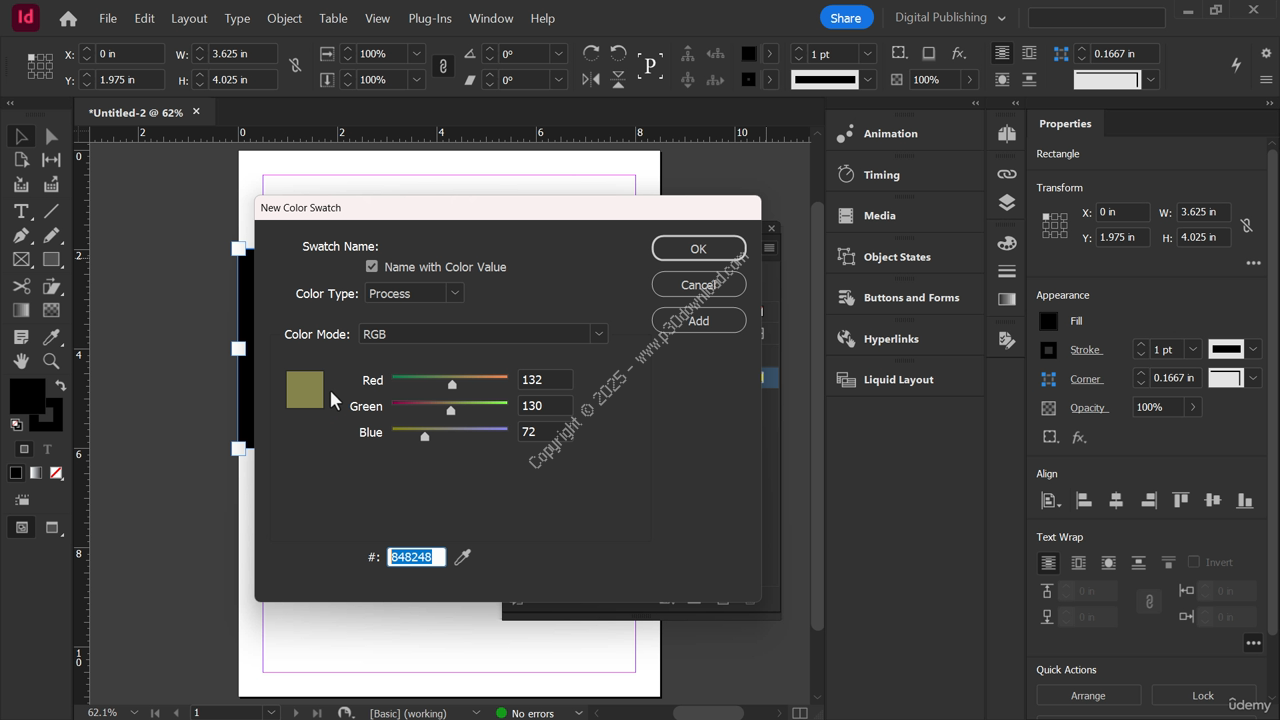Select the Type tool in toolbox
The height and width of the screenshot is (720, 1280).
click(x=21, y=211)
